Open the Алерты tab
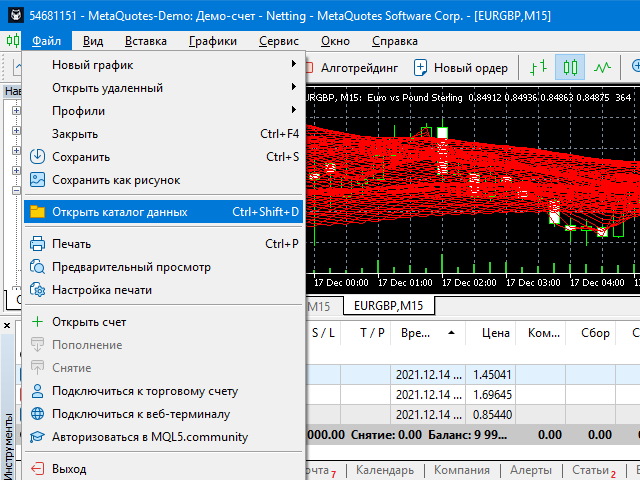 click(531, 470)
